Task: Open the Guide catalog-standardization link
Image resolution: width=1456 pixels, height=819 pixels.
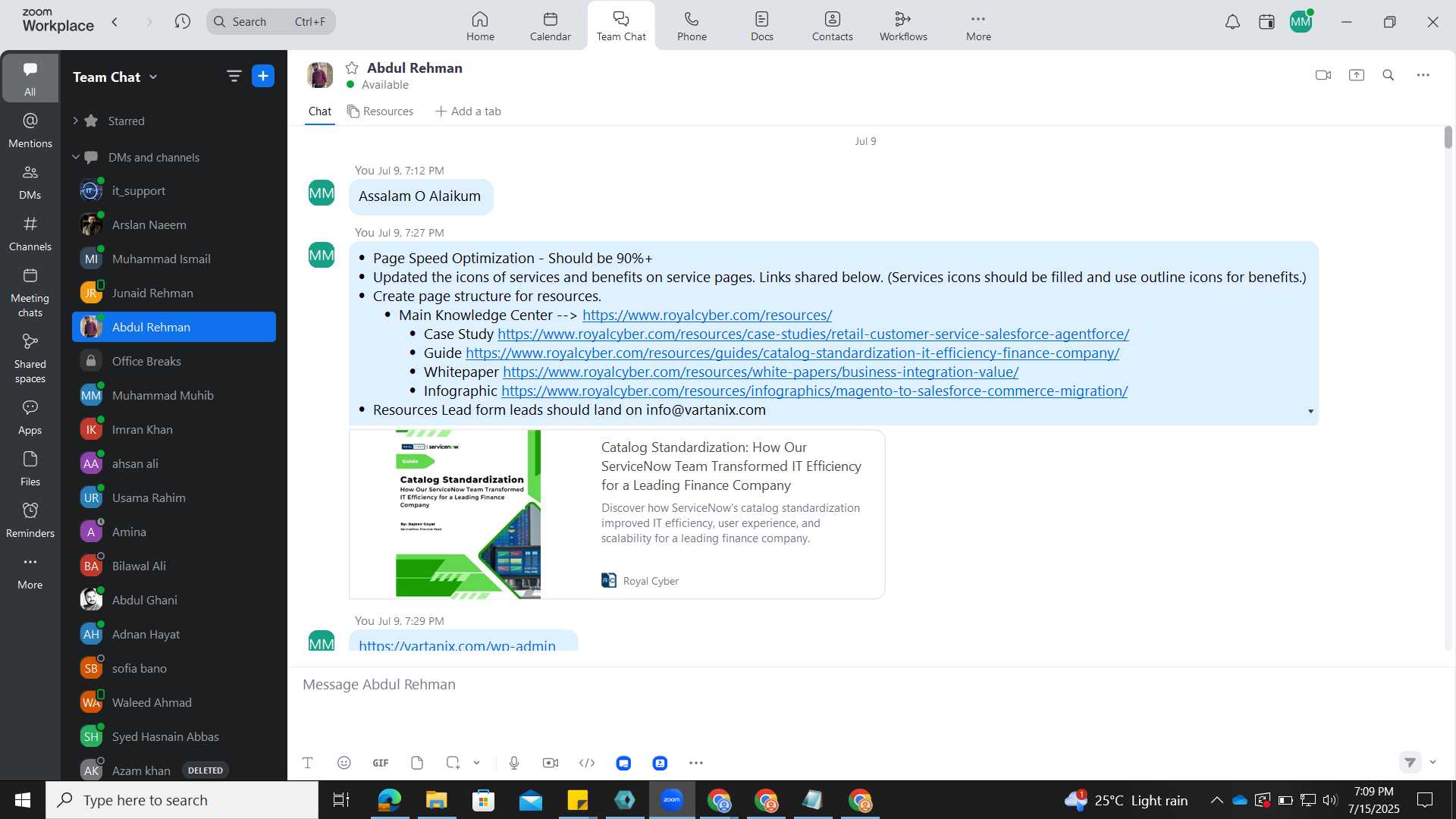Action: (x=792, y=353)
